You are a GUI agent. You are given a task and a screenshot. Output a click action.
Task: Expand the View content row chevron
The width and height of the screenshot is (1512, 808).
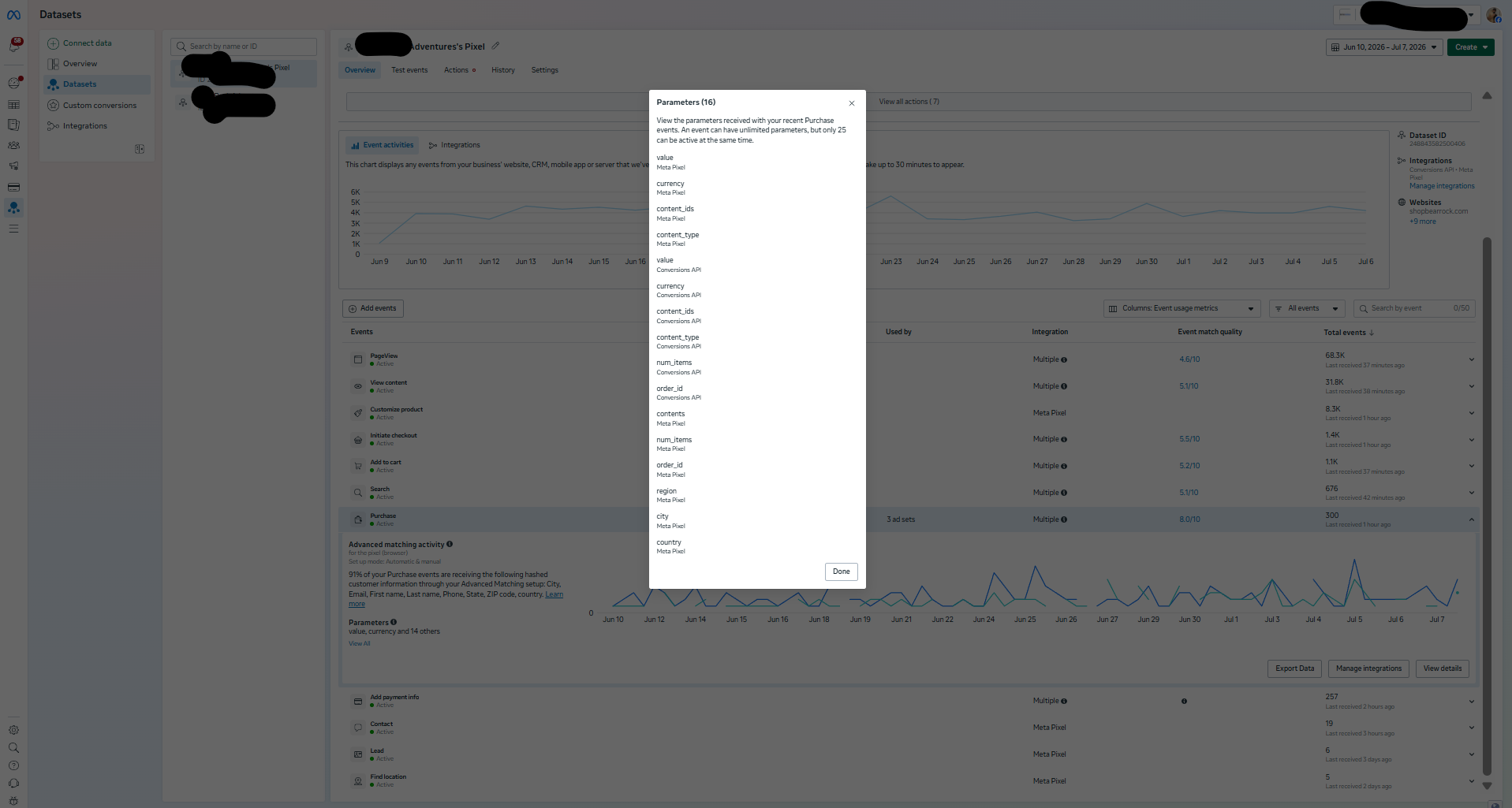1471,386
